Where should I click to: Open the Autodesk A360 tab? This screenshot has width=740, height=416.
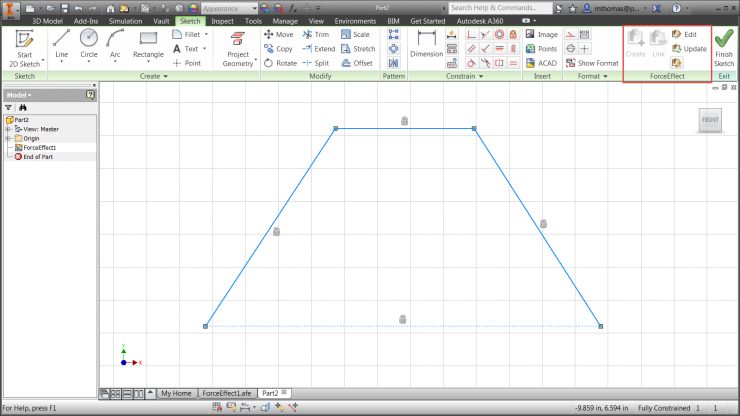[479, 21]
